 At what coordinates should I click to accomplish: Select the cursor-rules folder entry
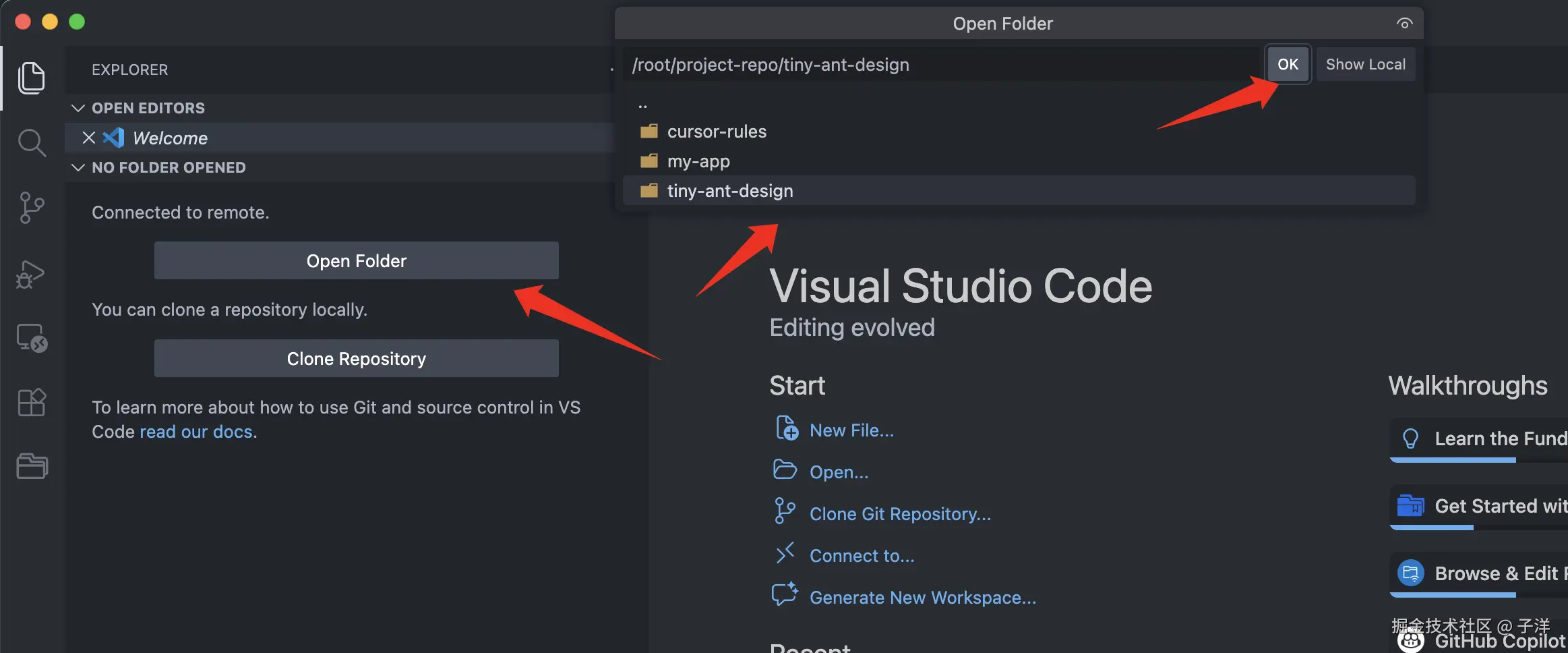pos(1019,131)
